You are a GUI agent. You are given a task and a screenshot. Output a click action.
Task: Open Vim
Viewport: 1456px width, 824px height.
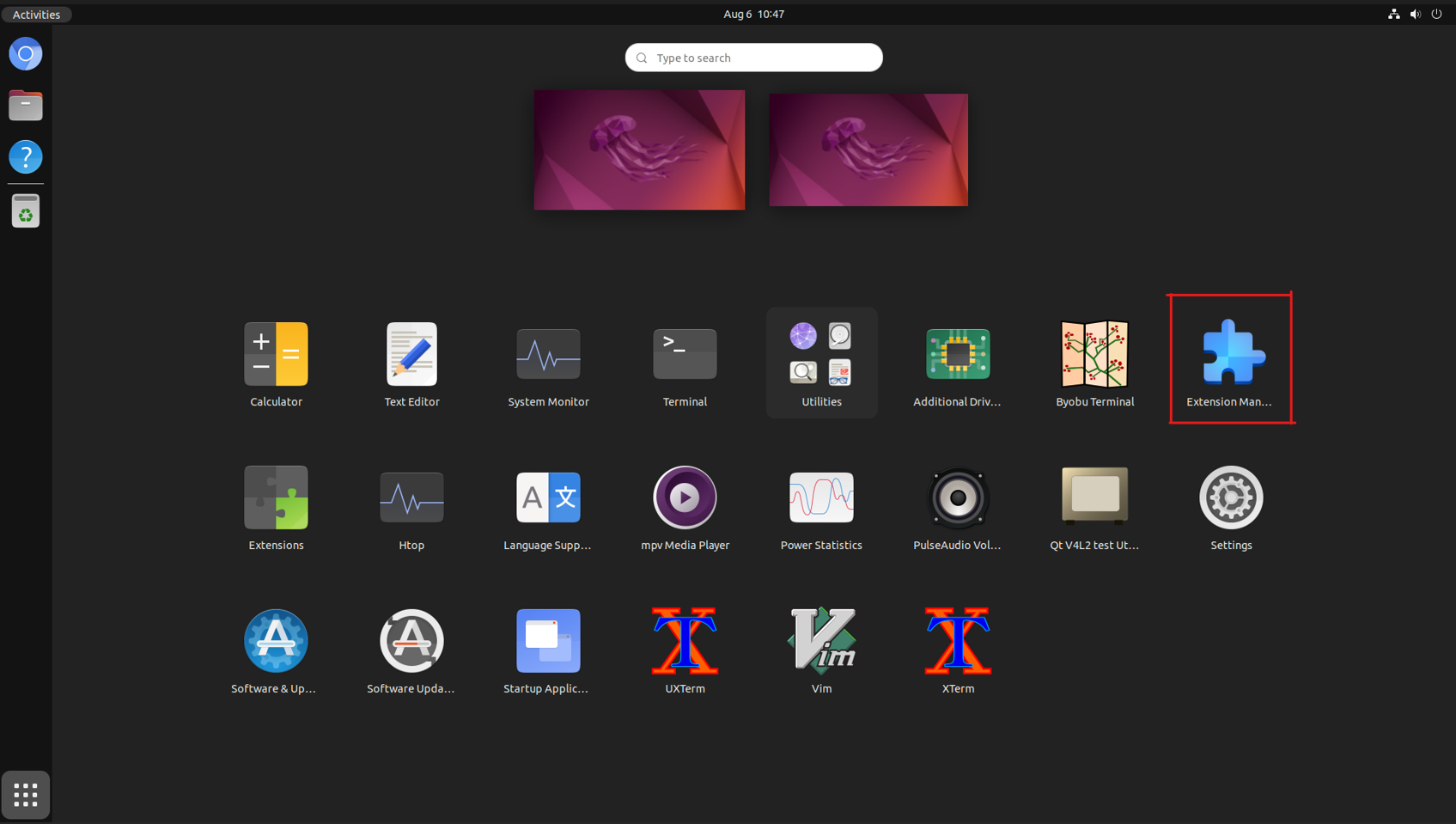point(821,650)
